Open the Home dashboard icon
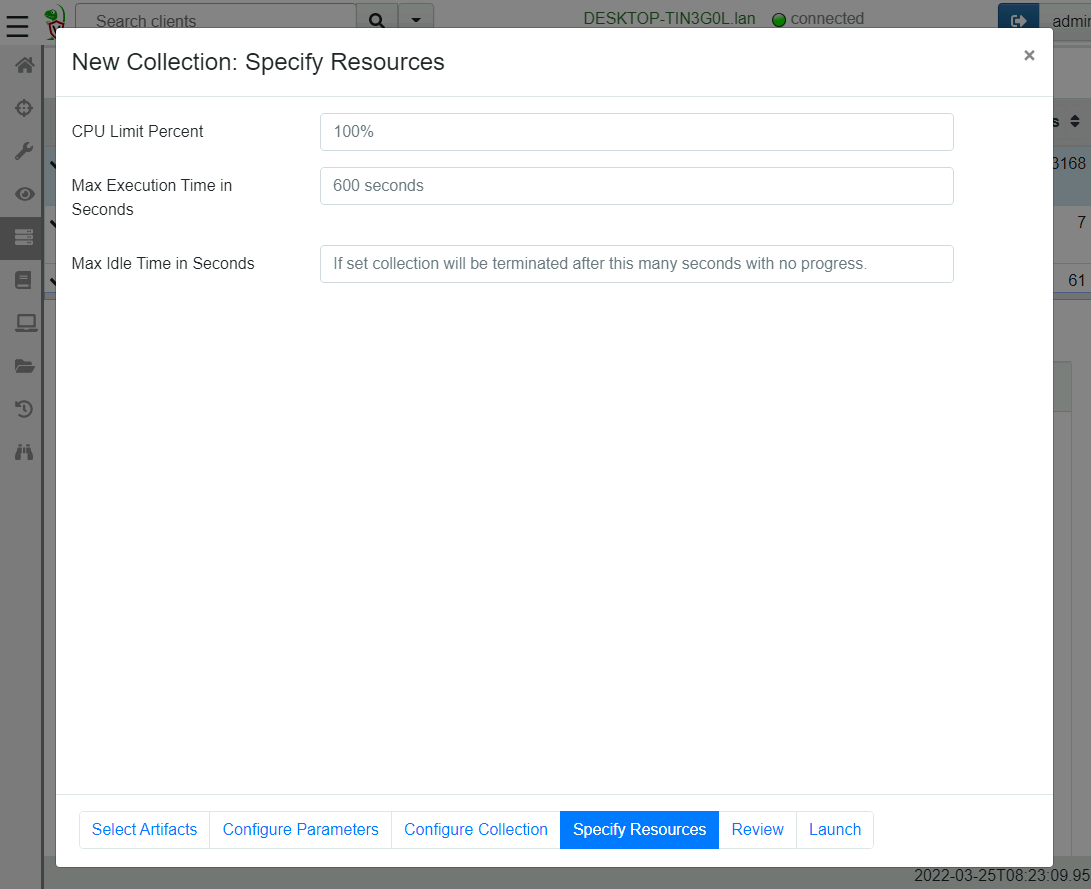 (22, 64)
